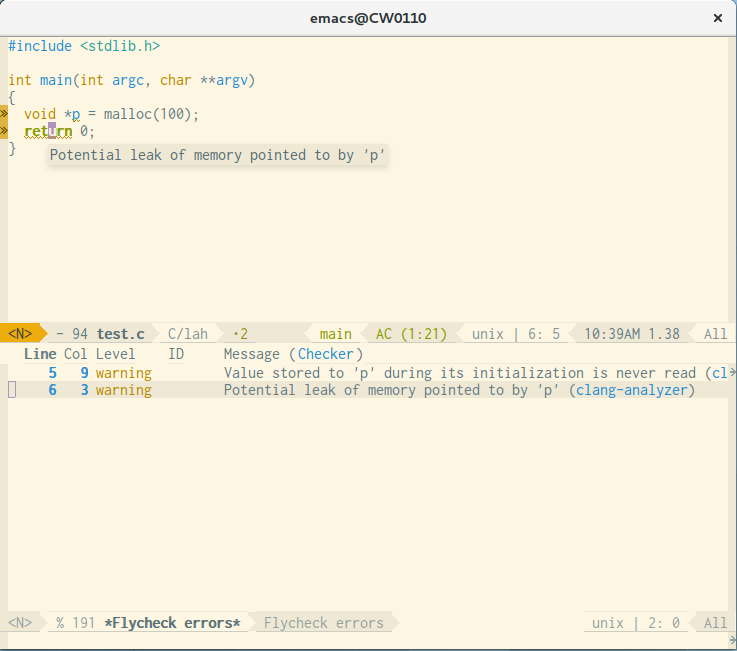
Task: Click the cursor marker on the line 6 error row
Action: pyautogui.click(x=12, y=390)
